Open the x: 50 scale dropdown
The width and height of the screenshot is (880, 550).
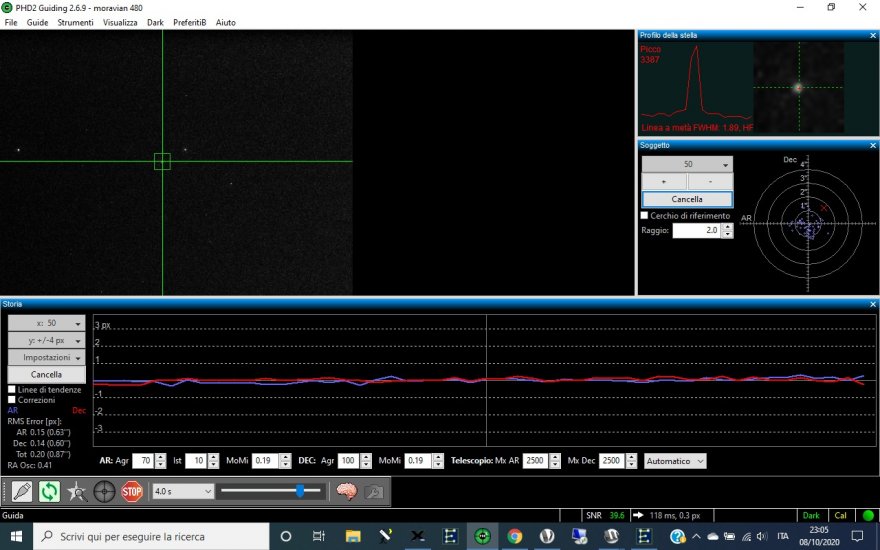coord(47,323)
